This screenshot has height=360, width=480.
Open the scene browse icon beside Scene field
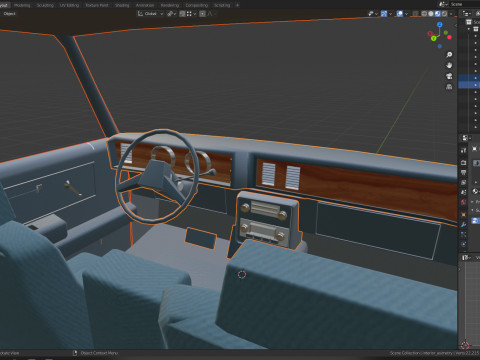point(443,4)
